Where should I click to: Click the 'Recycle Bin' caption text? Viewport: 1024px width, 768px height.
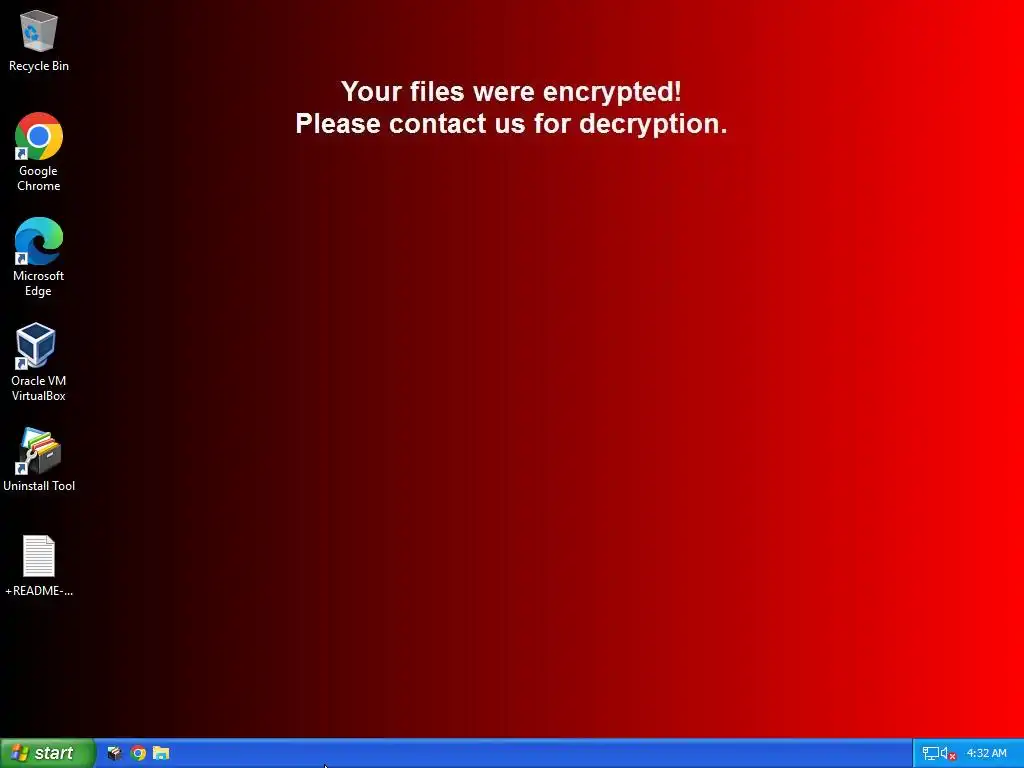coord(39,66)
